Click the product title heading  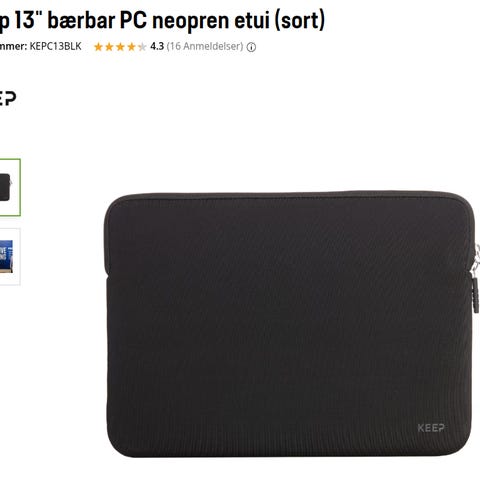pyautogui.click(x=162, y=21)
